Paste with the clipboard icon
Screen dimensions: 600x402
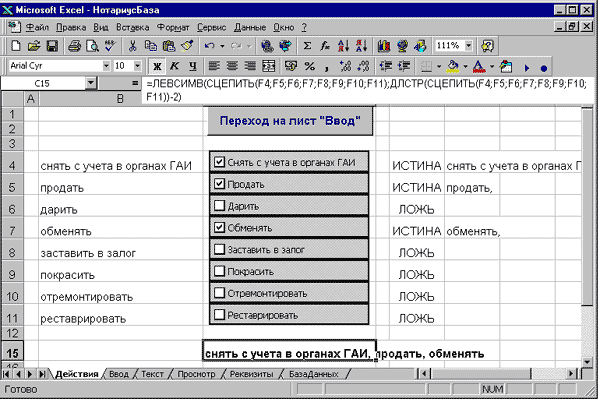pyautogui.click(x=169, y=46)
